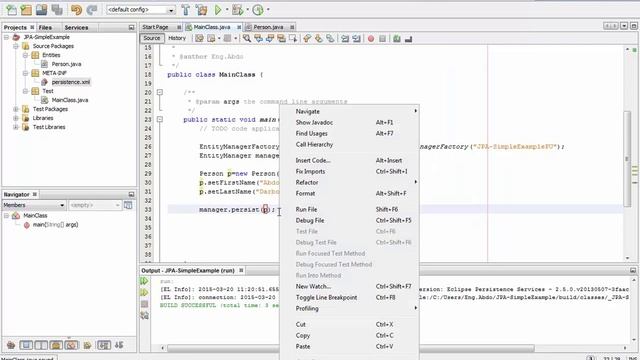Click the New Project toolbar icon
Image resolution: width=640 pixels, height=360 pixels.
coord(26,9)
